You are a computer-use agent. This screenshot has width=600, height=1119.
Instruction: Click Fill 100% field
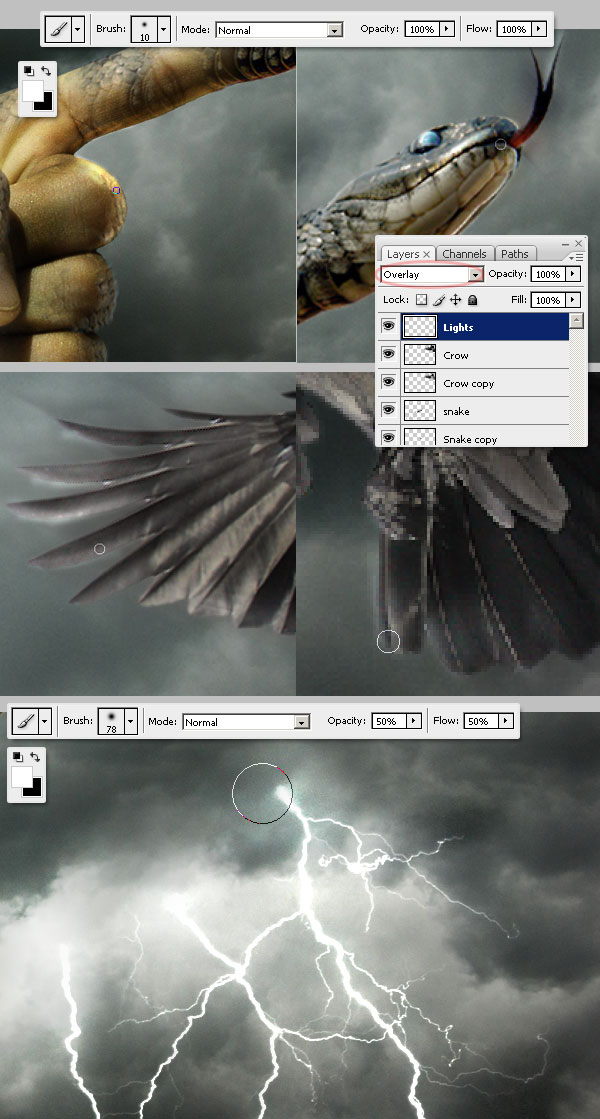pyautogui.click(x=549, y=300)
